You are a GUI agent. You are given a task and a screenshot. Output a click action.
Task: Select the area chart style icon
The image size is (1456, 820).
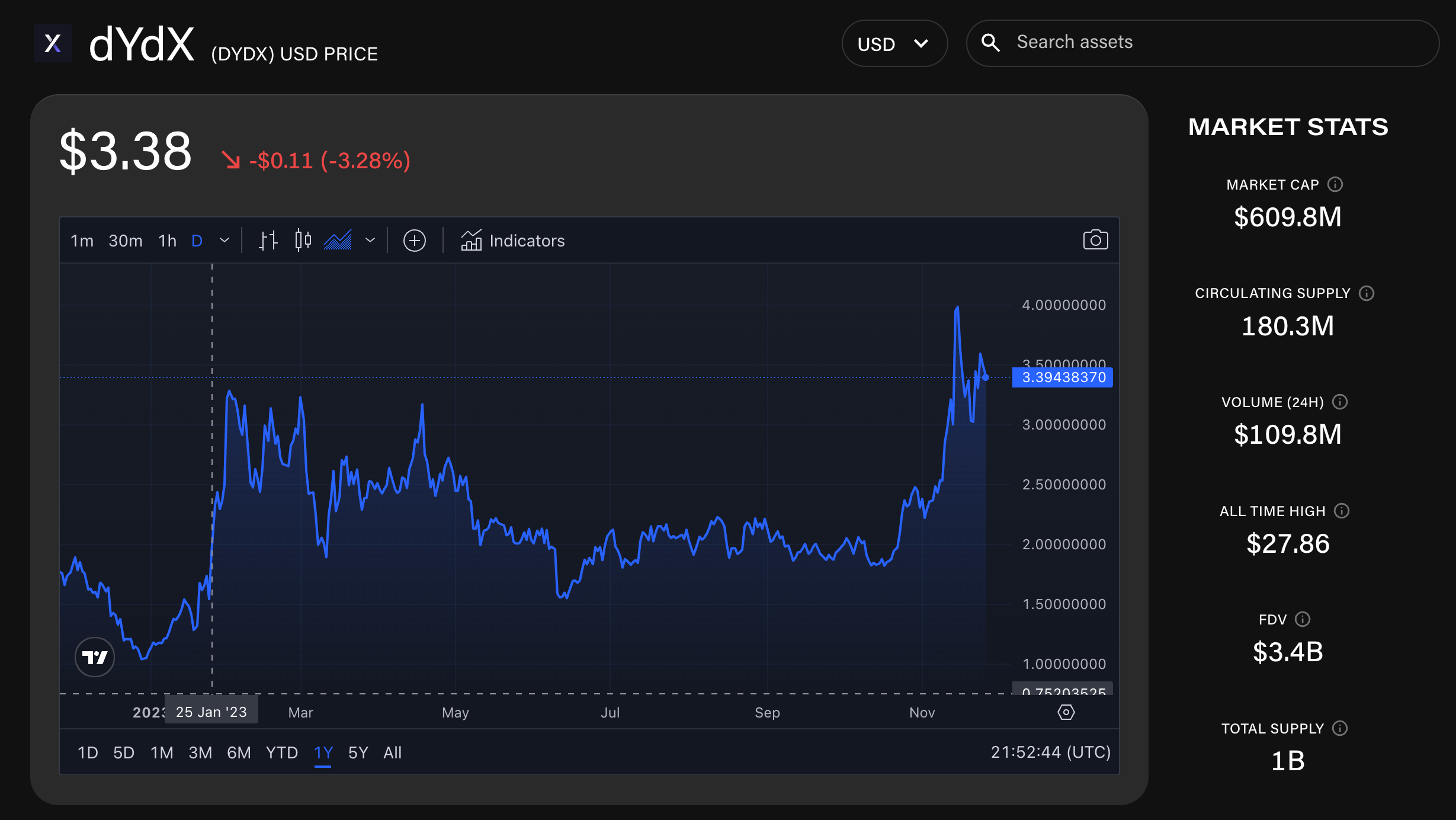(x=338, y=241)
